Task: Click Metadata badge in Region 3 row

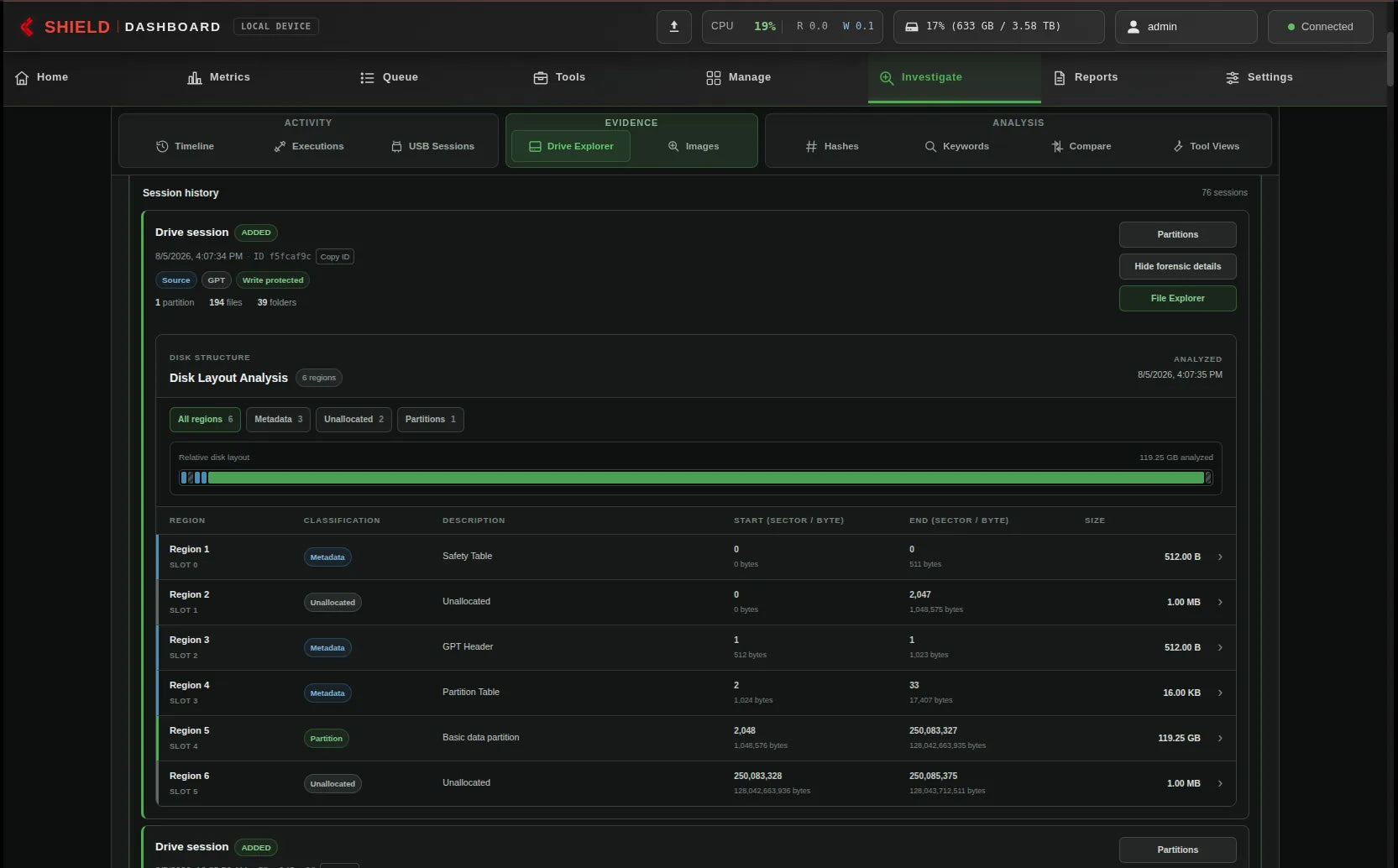Action: [x=327, y=648]
